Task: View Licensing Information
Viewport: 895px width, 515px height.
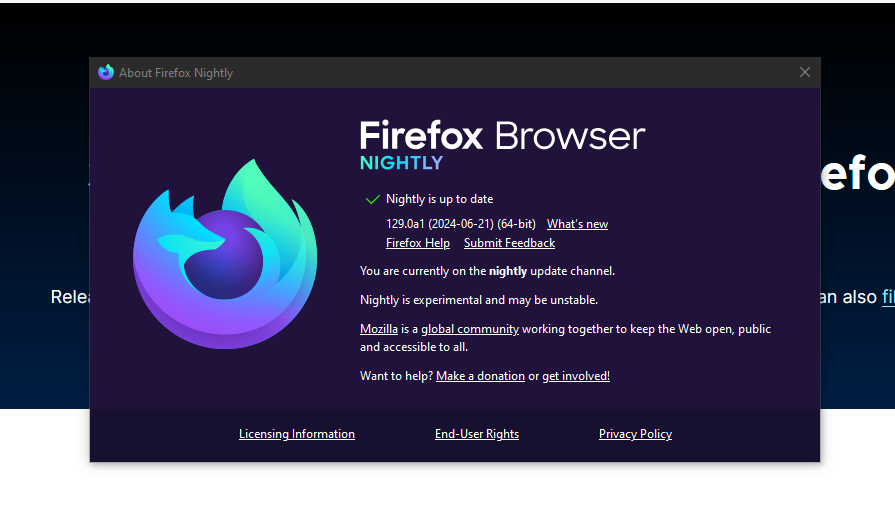Action: pyautogui.click(x=296, y=434)
